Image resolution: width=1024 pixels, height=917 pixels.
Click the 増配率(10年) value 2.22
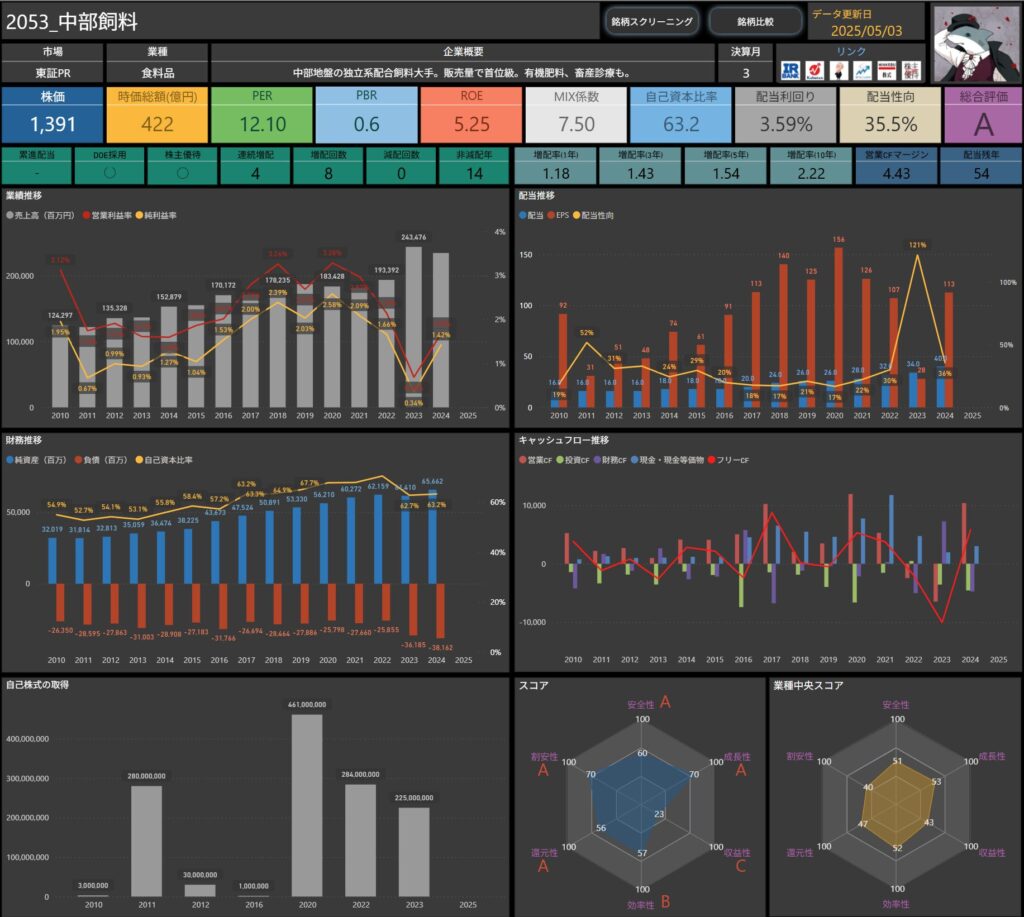click(811, 174)
